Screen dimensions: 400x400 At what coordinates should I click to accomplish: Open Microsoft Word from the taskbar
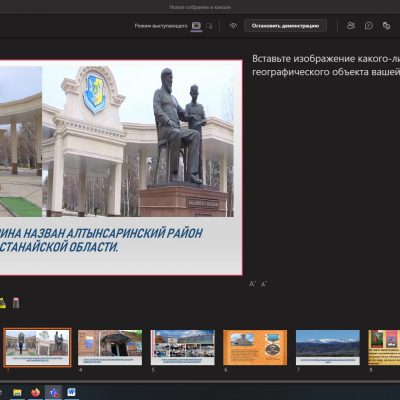click(x=71, y=392)
